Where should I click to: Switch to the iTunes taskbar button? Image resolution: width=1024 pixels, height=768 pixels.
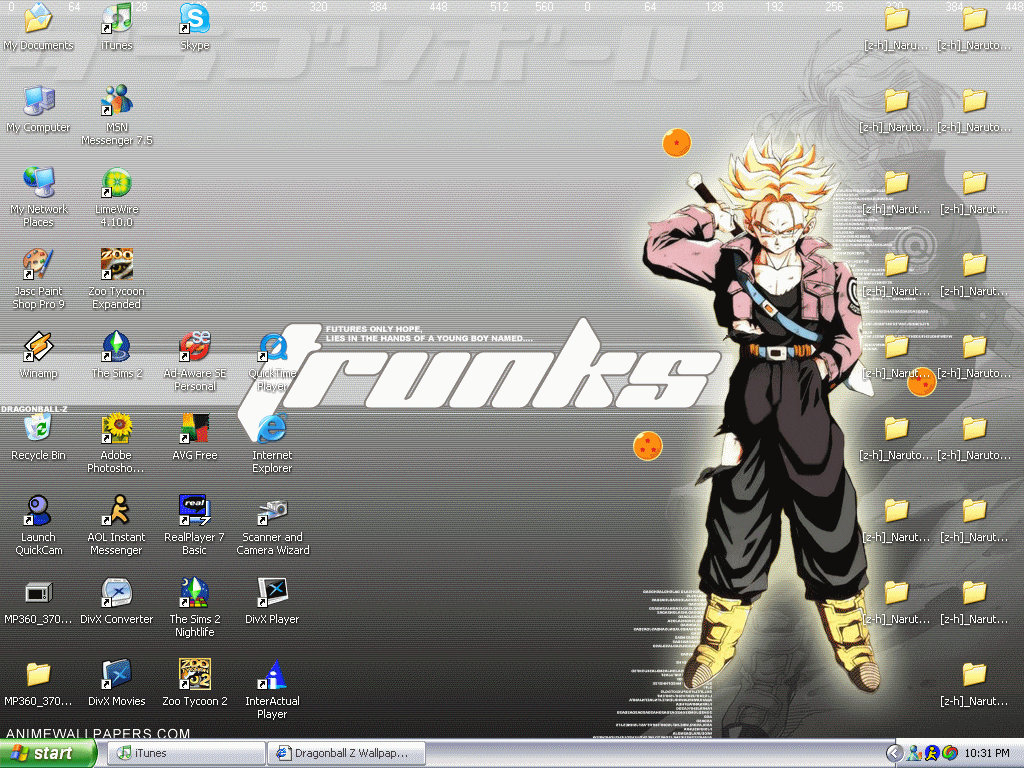[x=185, y=754]
